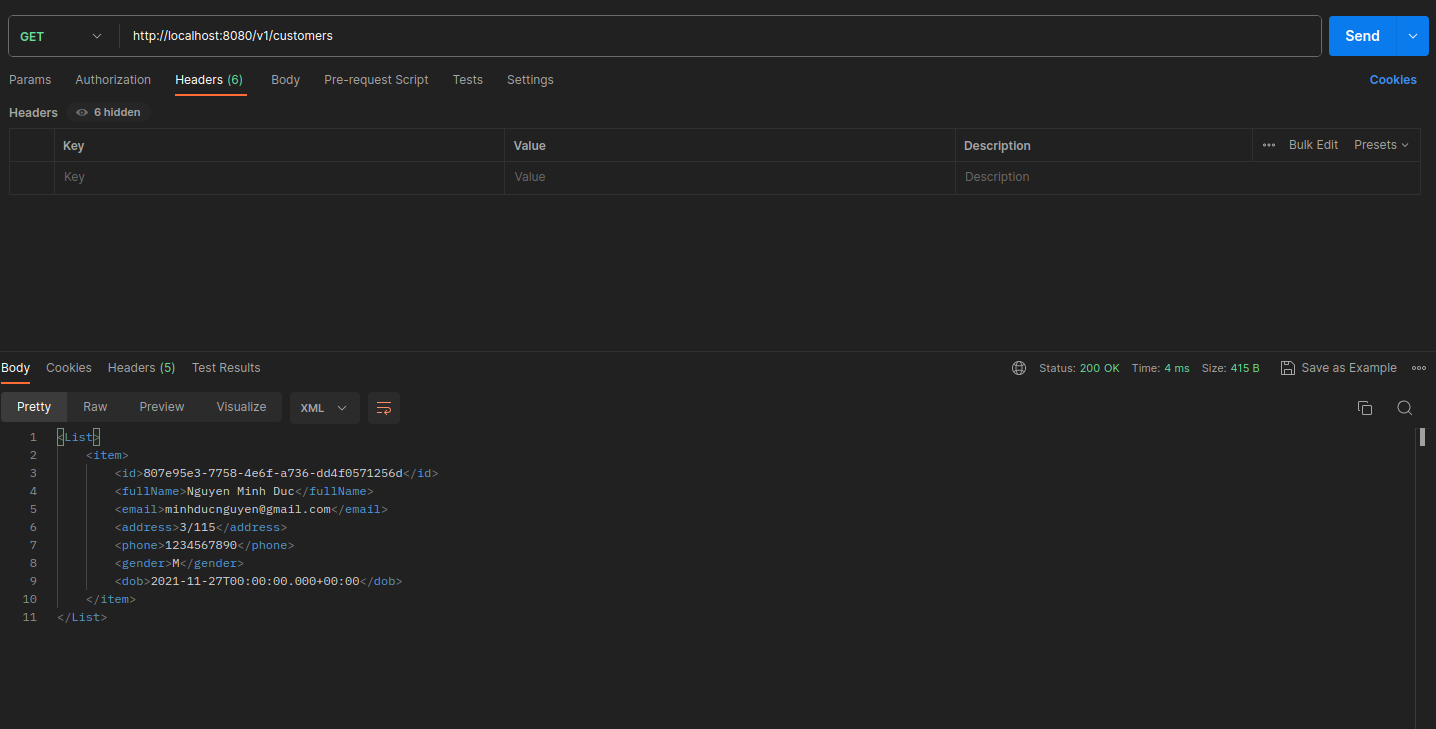Click Bulk Edit for headers
Image resolution: width=1436 pixels, height=729 pixels.
click(1312, 145)
